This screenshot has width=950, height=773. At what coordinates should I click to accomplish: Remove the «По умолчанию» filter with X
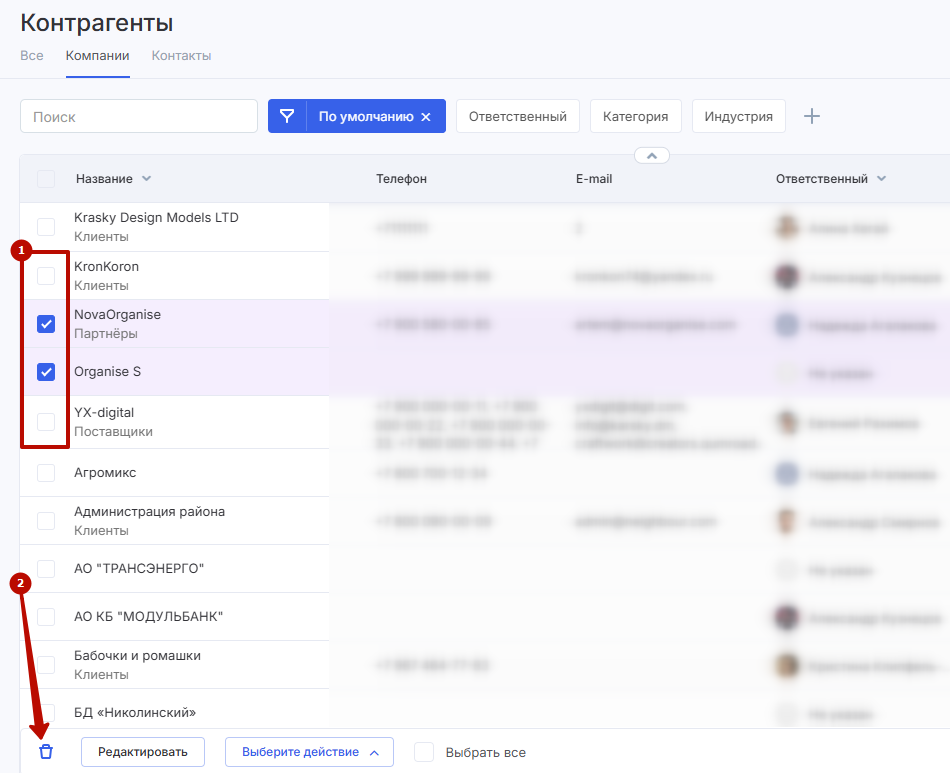tap(426, 117)
